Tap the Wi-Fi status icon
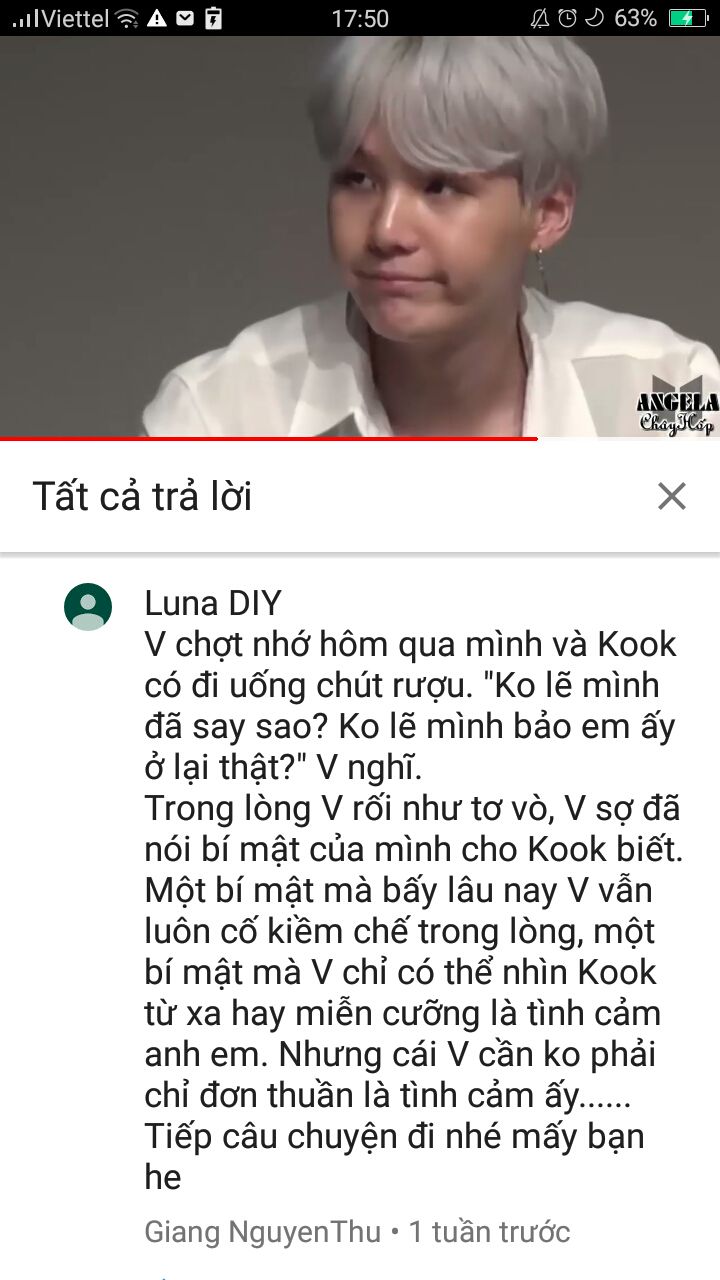The image size is (720, 1280). coord(127,18)
